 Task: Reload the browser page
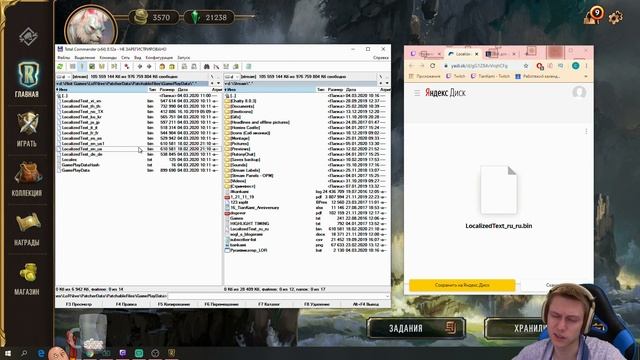pos(433,66)
